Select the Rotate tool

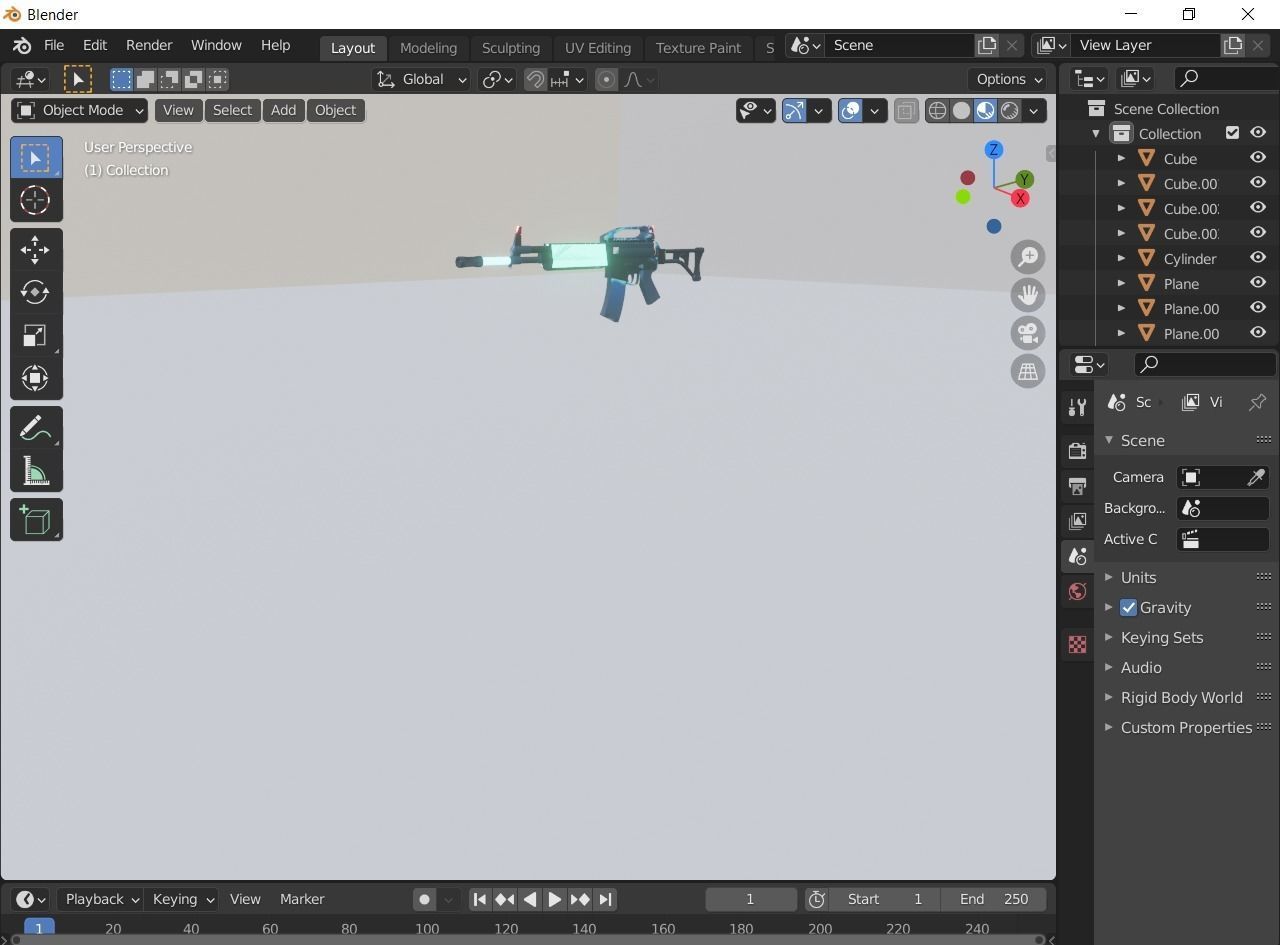[35, 292]
